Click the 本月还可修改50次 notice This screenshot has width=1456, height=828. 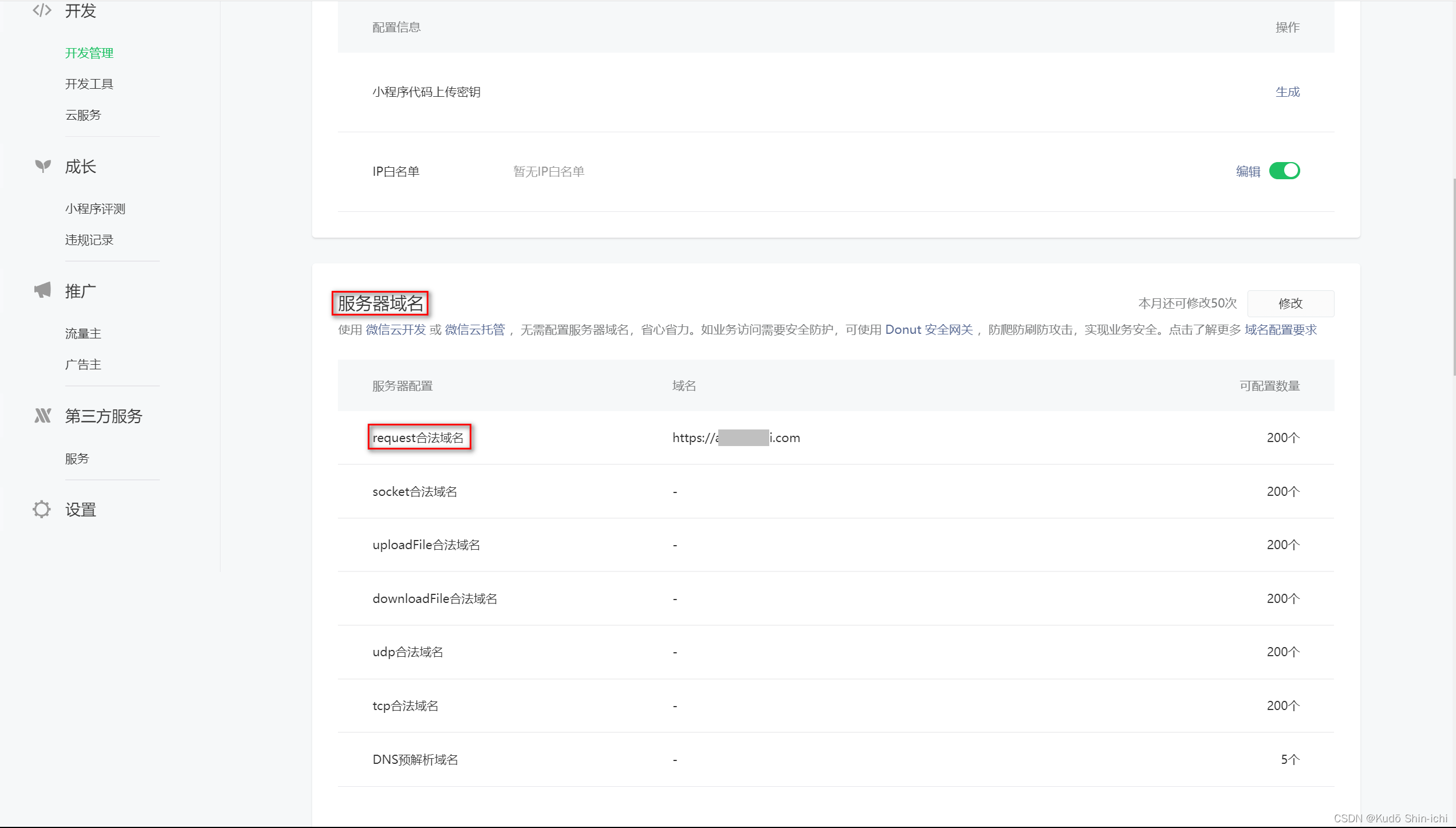1187,303
